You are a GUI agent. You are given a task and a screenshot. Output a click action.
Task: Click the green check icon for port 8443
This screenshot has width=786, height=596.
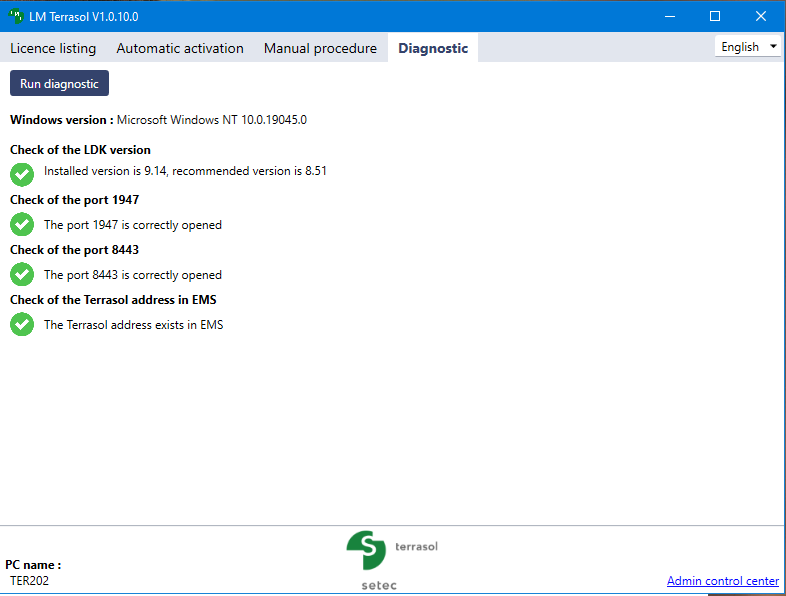point(22,274)
